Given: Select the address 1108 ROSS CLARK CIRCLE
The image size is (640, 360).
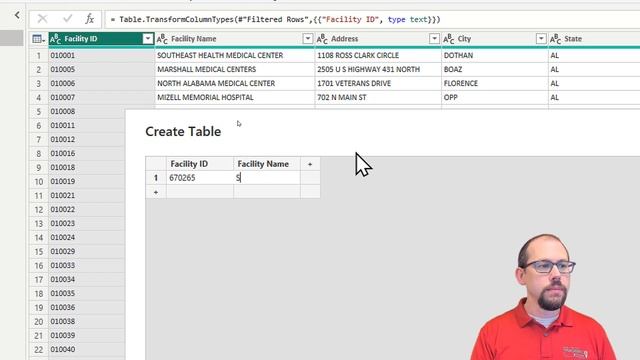Looking at the screenshot, I should coord(378,55).
